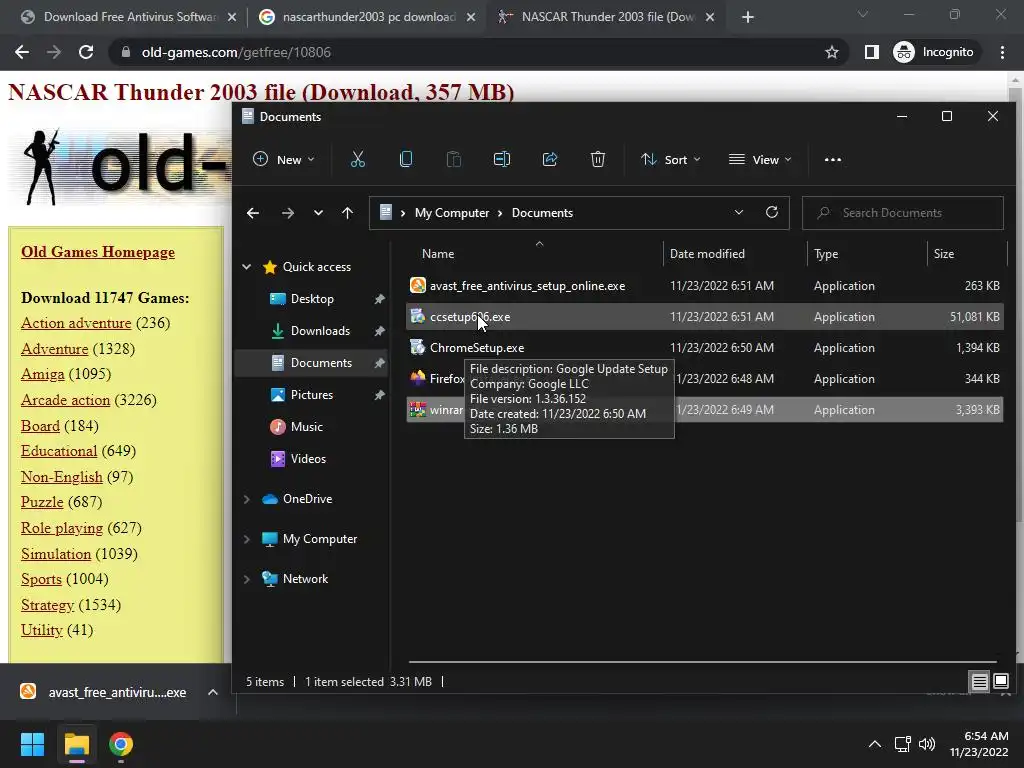Click the Cut scissors icon in Explorer toolbar
1024x768 pixels.
358,159
